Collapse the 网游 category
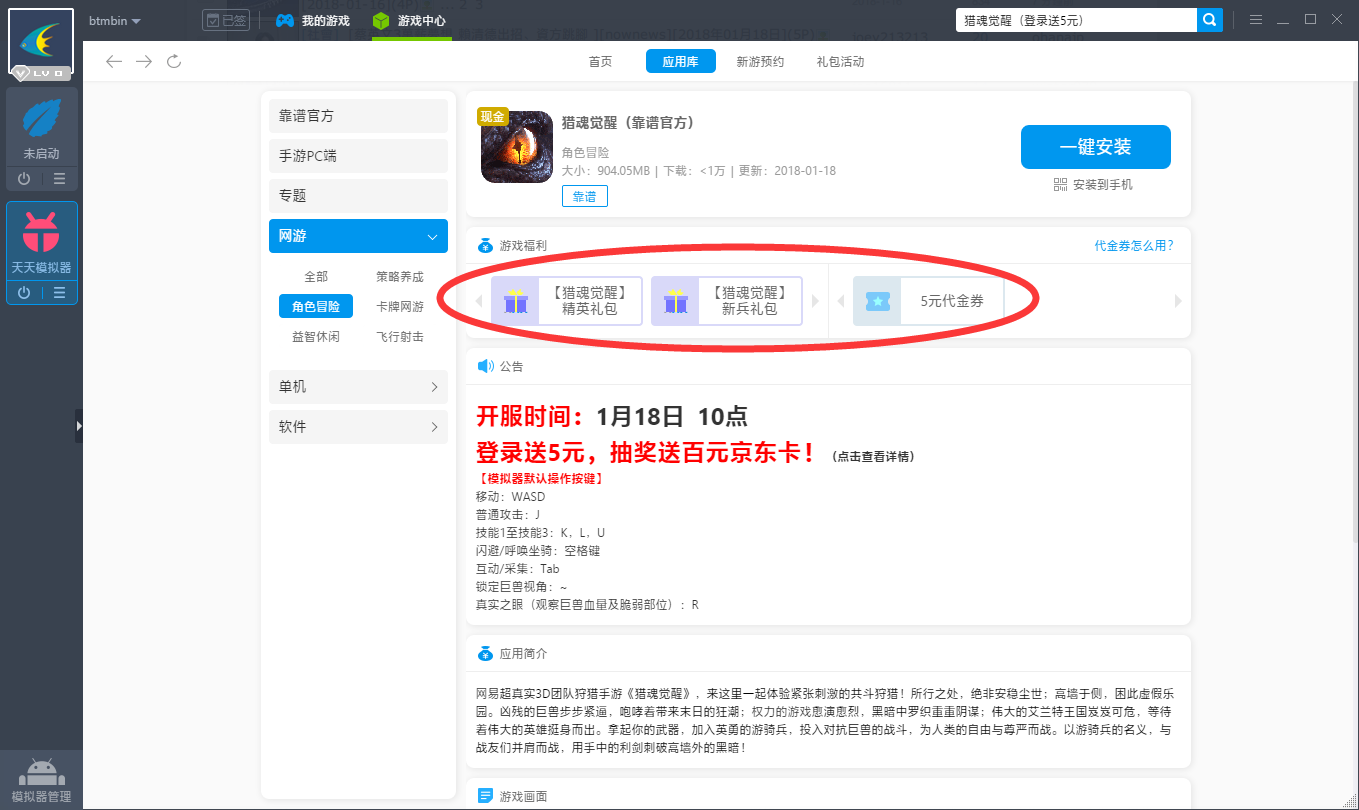Screen dimensions: 1359x810 (x=358, y=236)
